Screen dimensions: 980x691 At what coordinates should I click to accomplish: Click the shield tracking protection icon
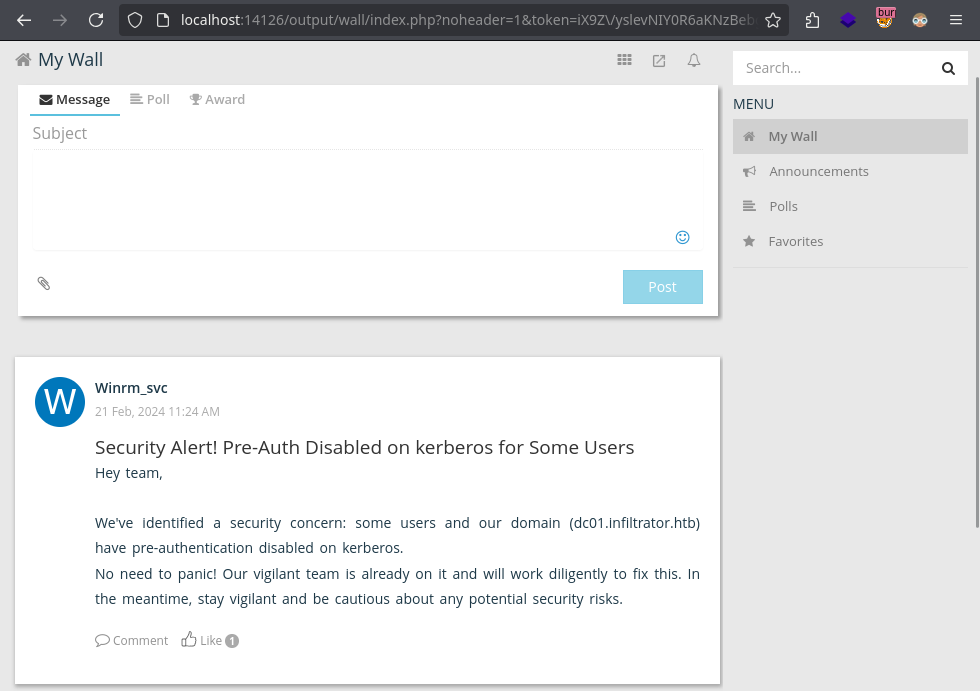(x=135, y=20)
